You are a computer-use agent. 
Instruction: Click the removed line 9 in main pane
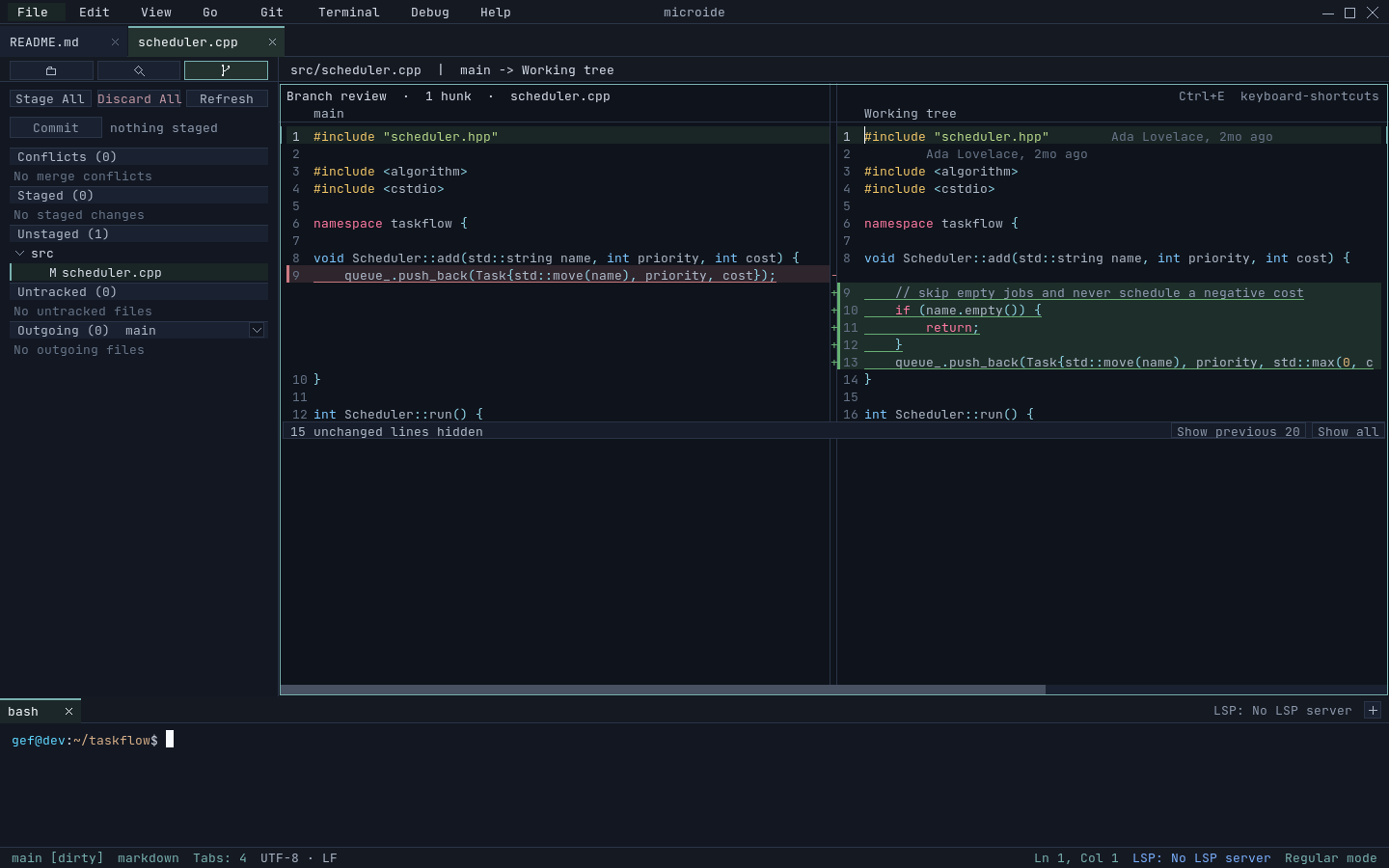pos(558,276)
